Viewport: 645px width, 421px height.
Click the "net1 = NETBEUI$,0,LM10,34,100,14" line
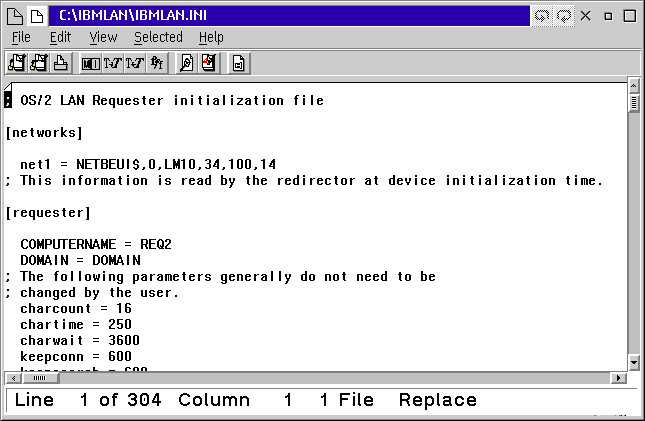[x=148, y=165]
